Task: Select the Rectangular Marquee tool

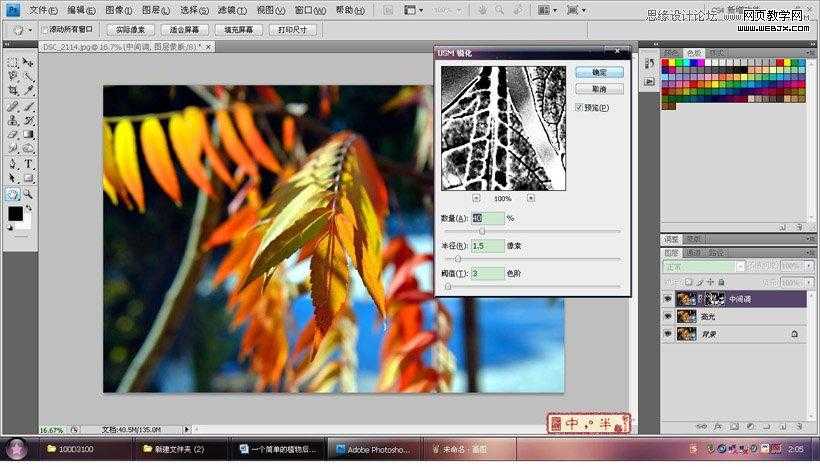Action: pyautogui.click(x=13, y=63)
